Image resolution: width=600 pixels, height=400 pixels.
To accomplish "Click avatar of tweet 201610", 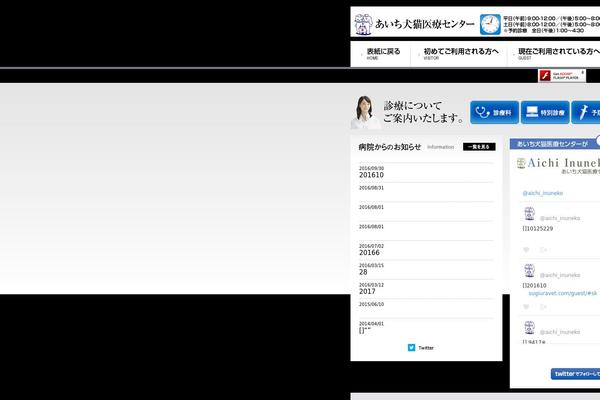I will coord(530,271).
